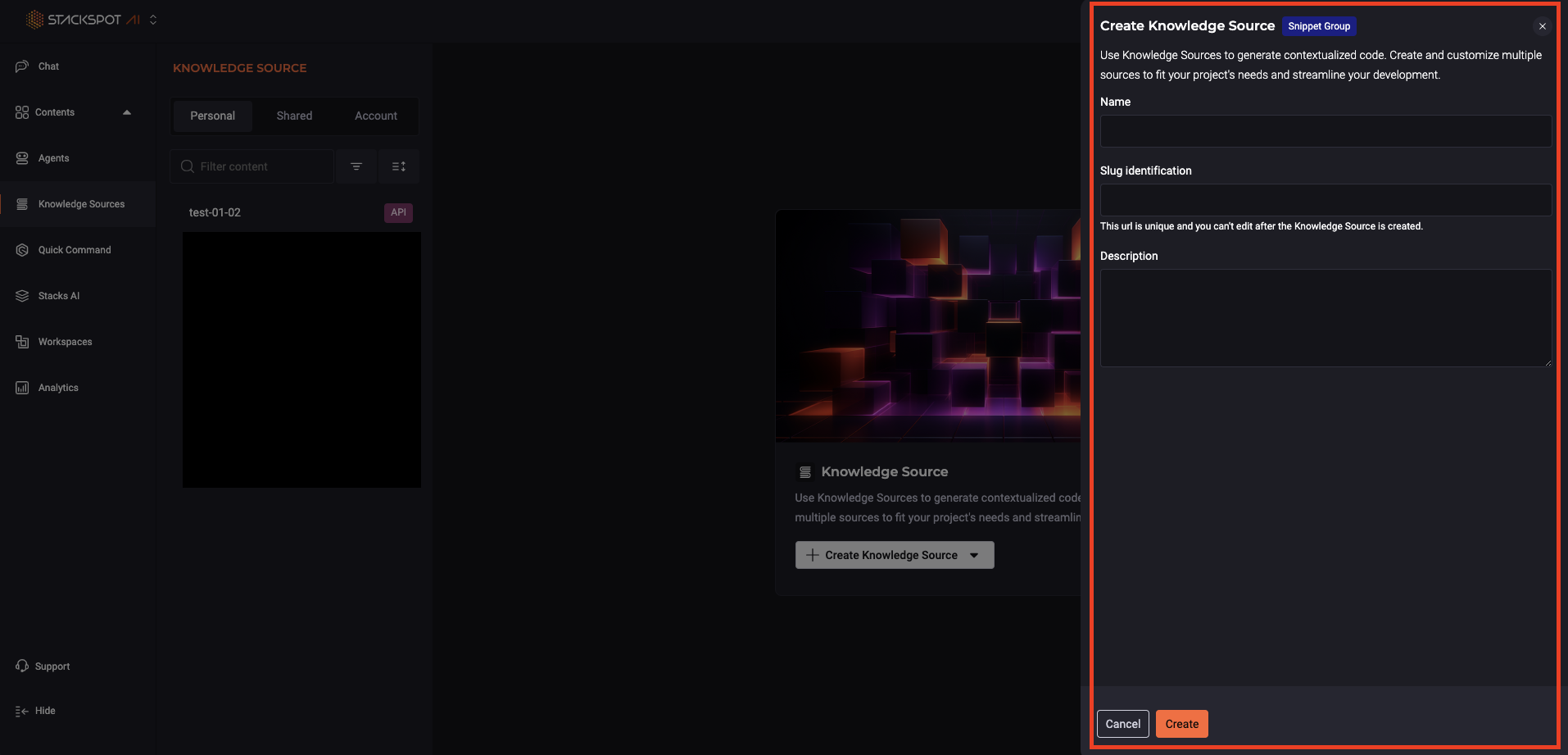Open Chat from the sidebar
This screenshot has width=1568, height=755.
[48, 66]
